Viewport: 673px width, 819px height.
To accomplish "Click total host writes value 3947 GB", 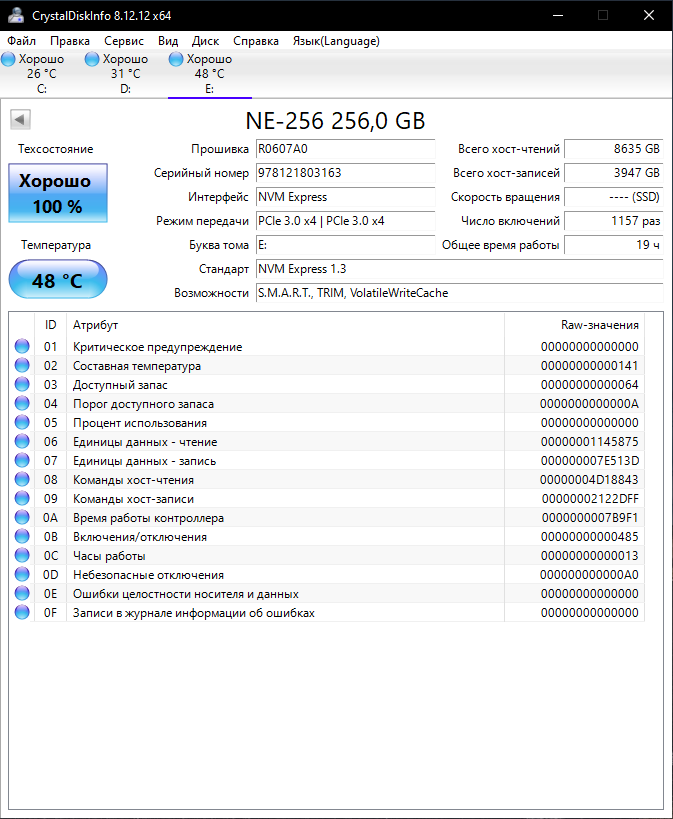I will pyautogui.click(x=614, y=173).
